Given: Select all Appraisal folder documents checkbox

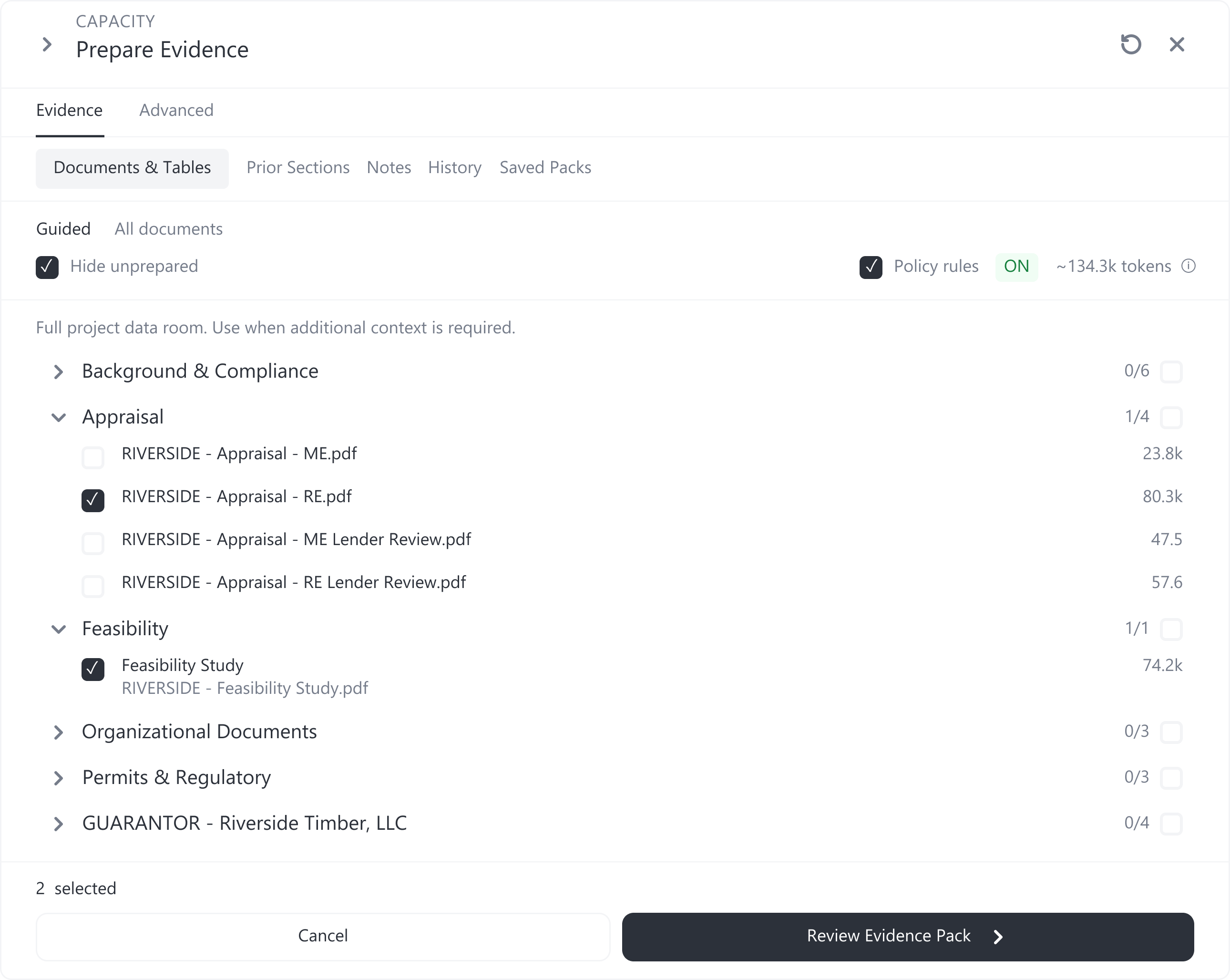Looking at the screenshot, I should pos(1171,417).
